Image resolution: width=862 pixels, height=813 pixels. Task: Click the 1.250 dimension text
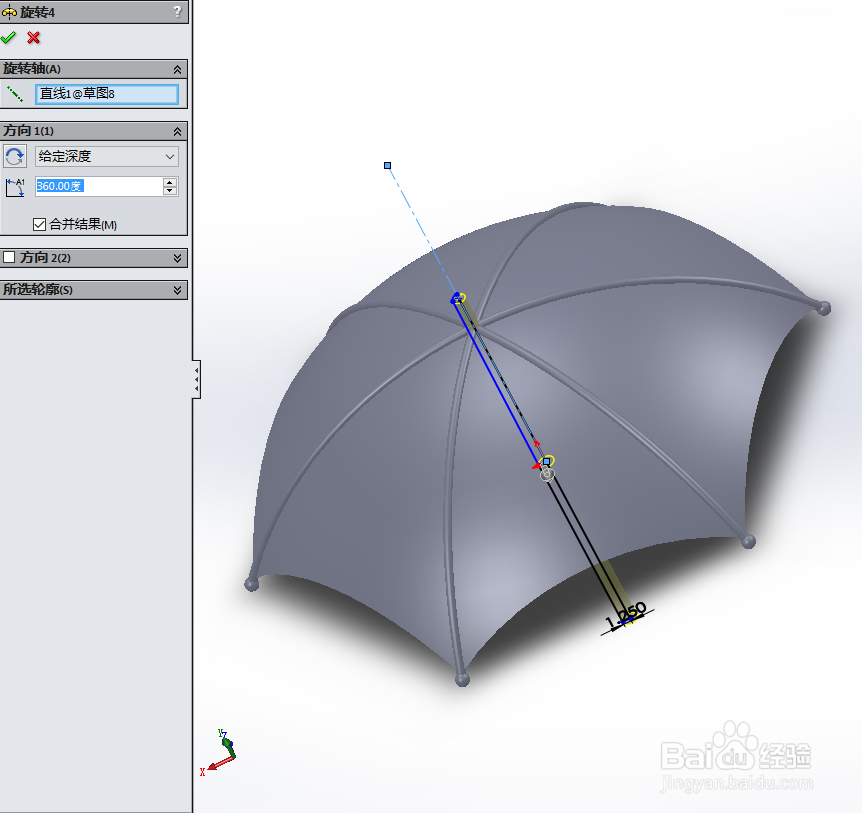626,615
